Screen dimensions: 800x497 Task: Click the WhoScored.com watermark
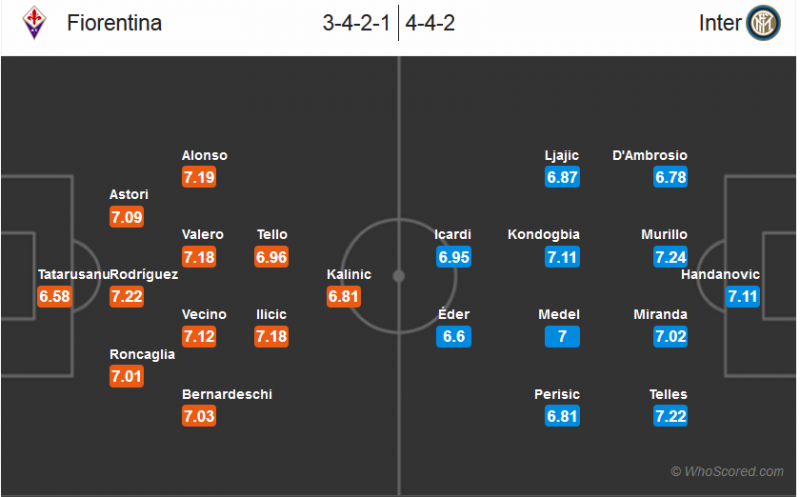point(727,471)
